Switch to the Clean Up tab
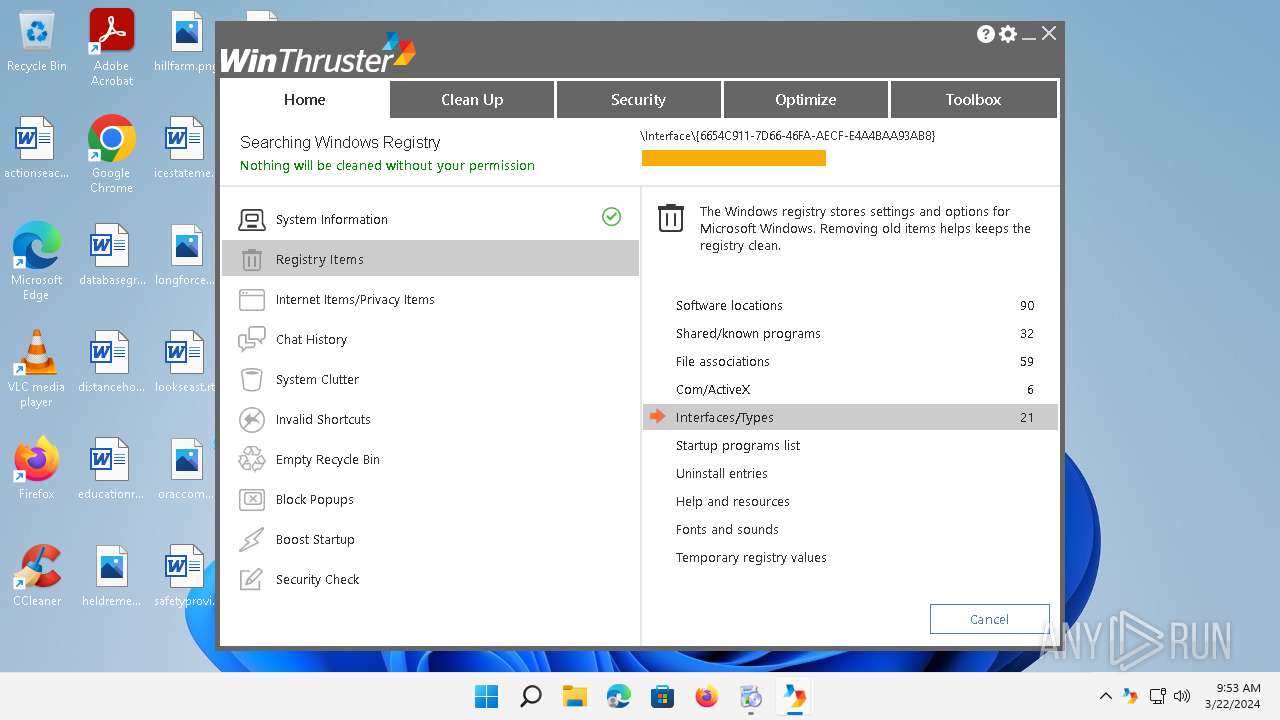 [x=472, y=99]
